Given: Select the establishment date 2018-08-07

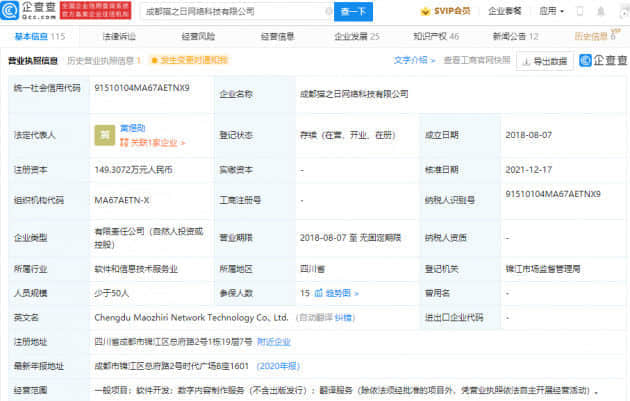Looking at the screenshot, I should [528, 135].
